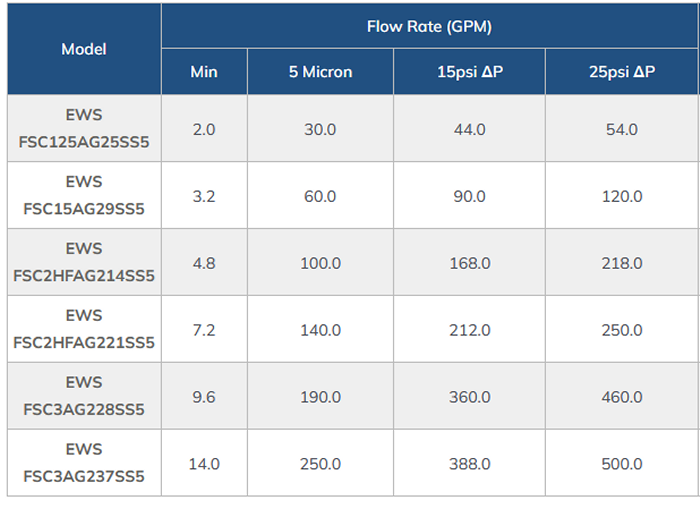Image resolution: width=700 pixels, height=509 pixels.
Task: Click the Model column header
Action: [84, 49]
